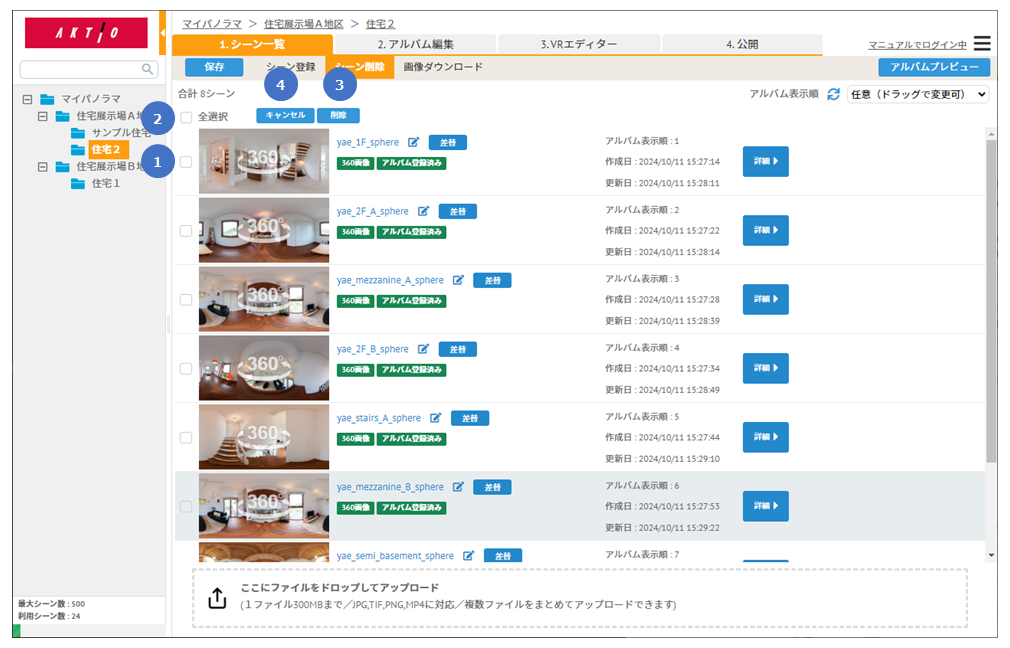The height and width of the screenshot is (648, 1010).
Task: Collapse the マイパノラマ tree node
Action: click(x=27, y=99)
